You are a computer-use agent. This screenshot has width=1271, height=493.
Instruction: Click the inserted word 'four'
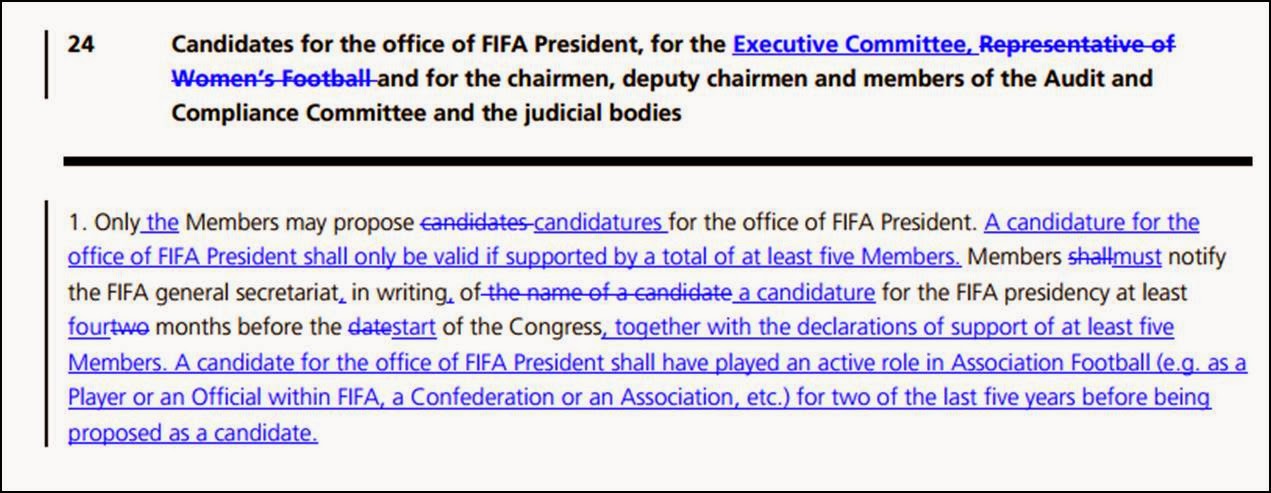tap(87, 328)
